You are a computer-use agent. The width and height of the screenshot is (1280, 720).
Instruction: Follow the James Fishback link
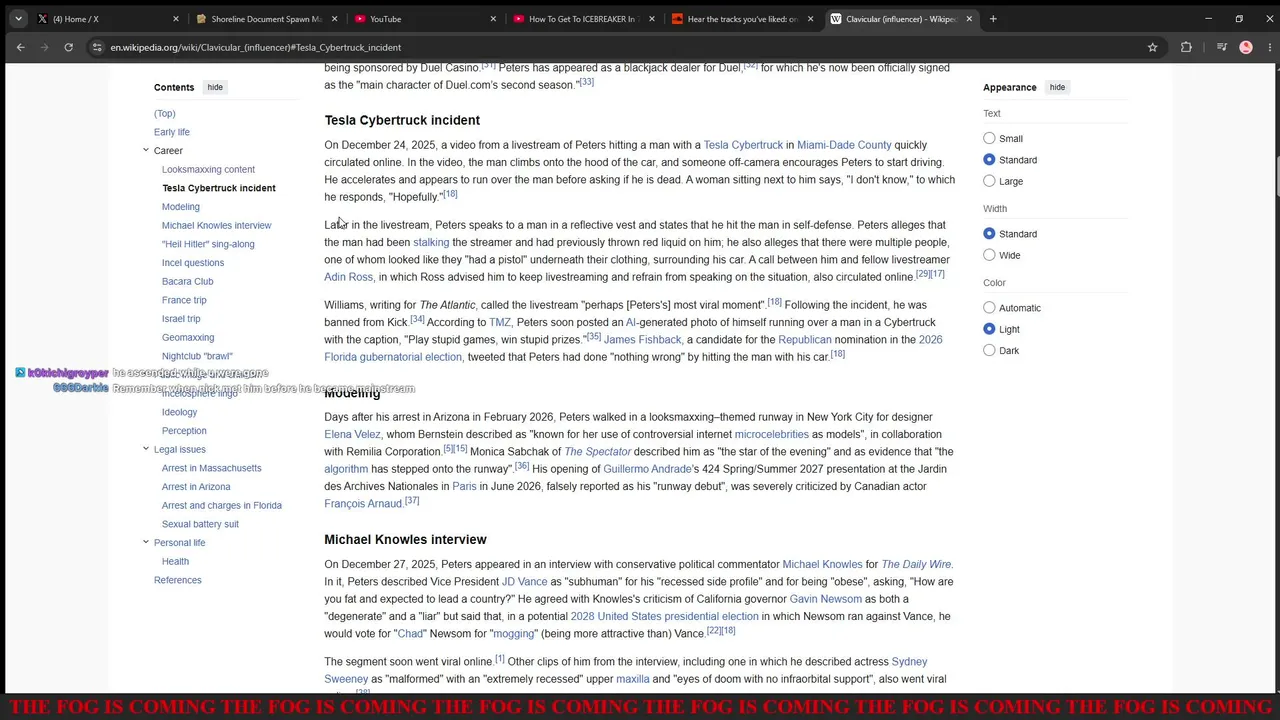click(642, 340)
